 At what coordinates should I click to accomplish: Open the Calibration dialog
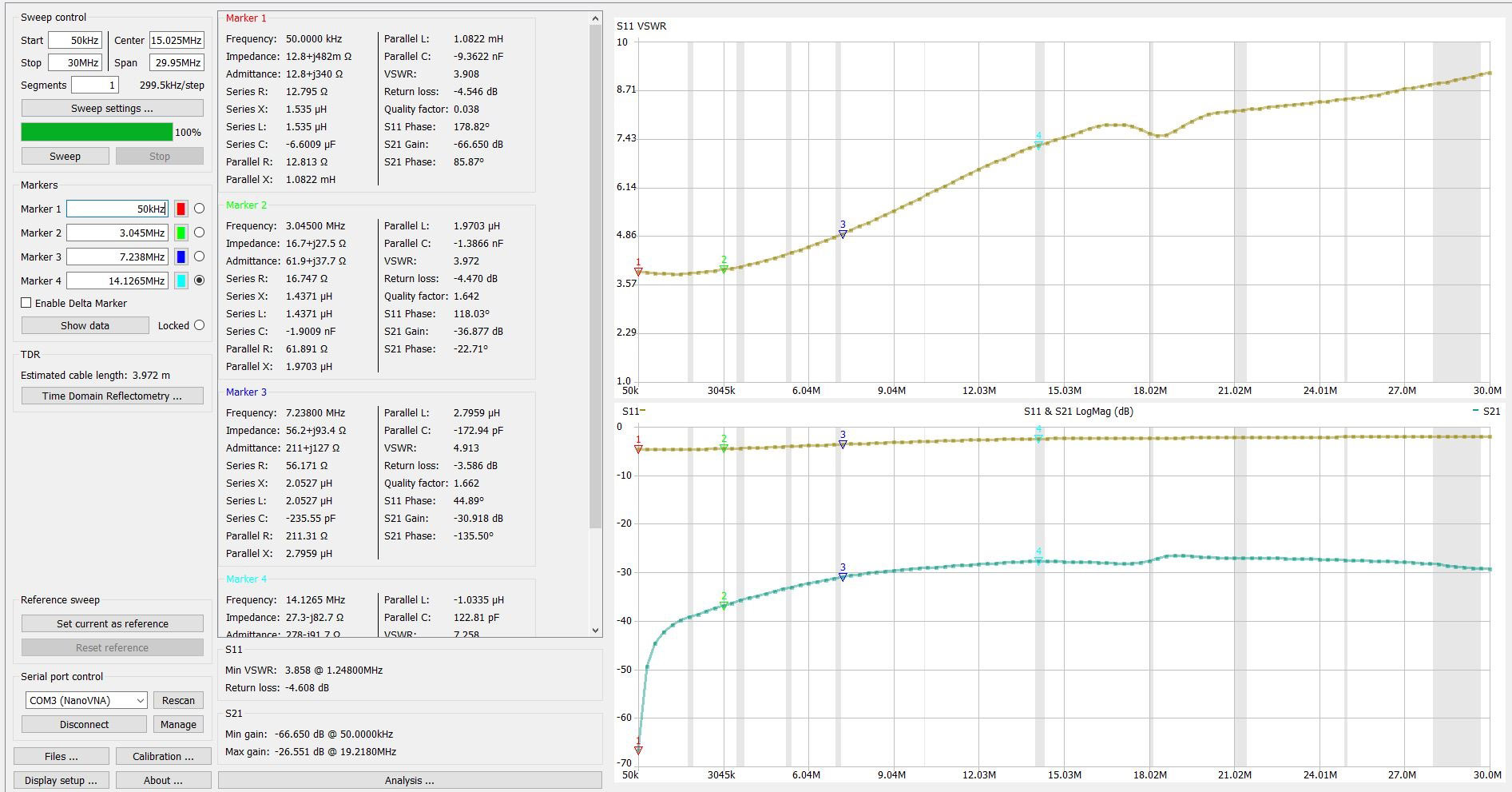163,756
